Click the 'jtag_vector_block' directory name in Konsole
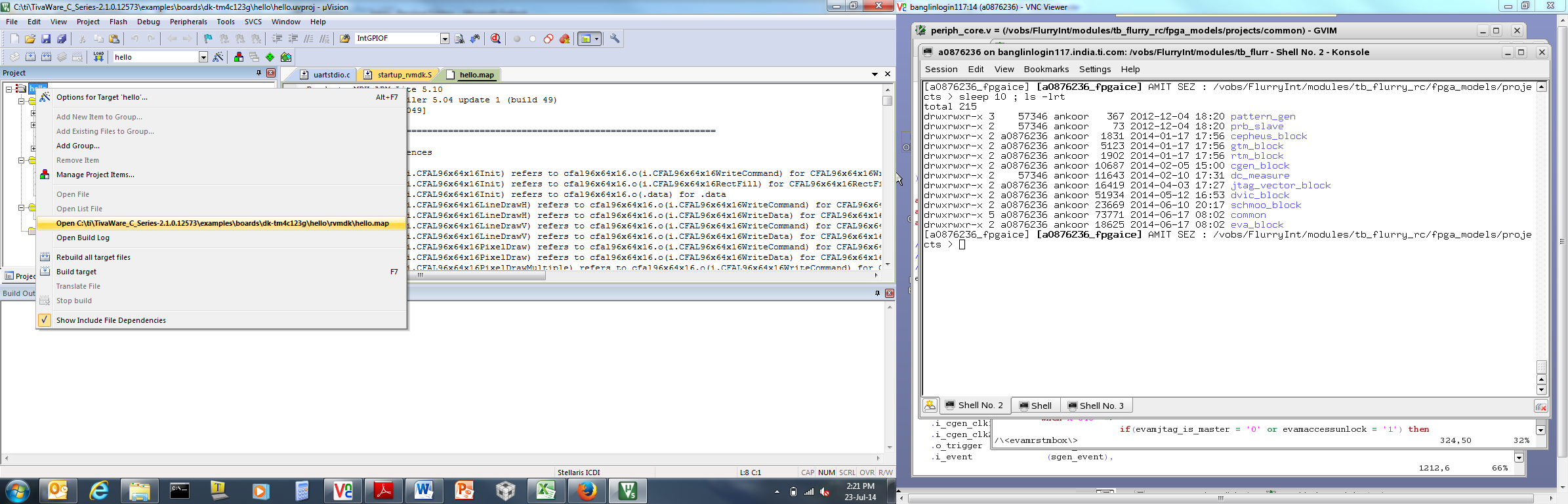 click(x=1280, y=186)
